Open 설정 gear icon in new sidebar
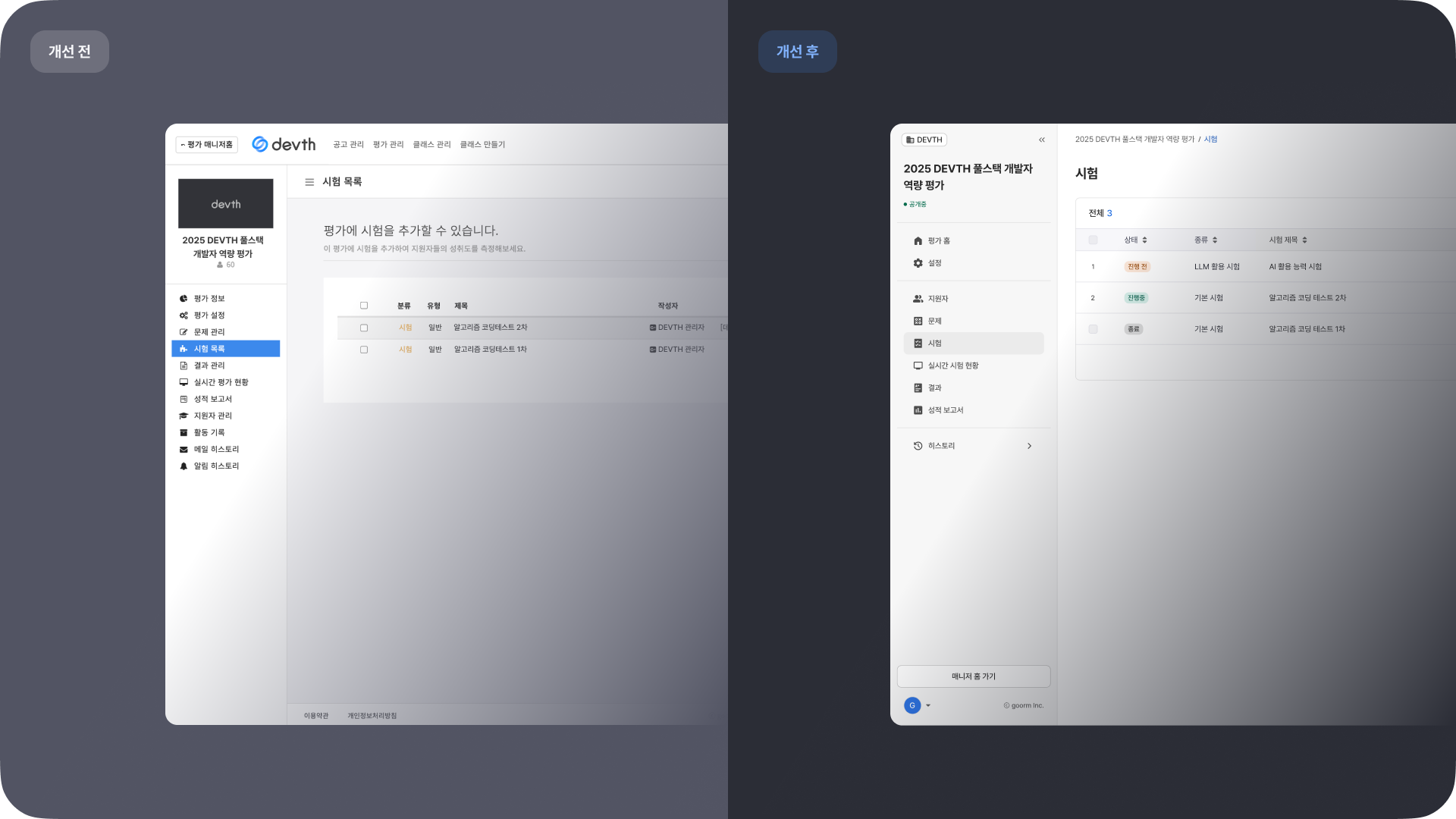 tap(918, 263)
